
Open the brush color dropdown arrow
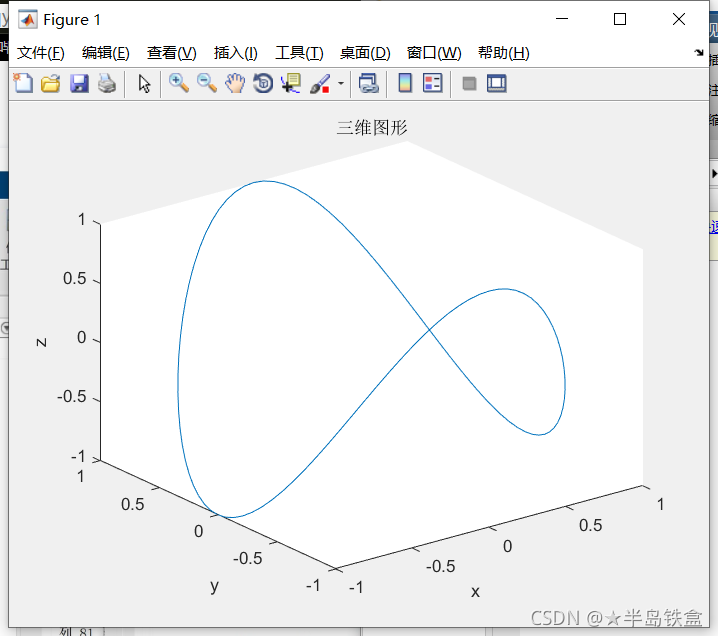pyautogui.click(x=341, y=84)
